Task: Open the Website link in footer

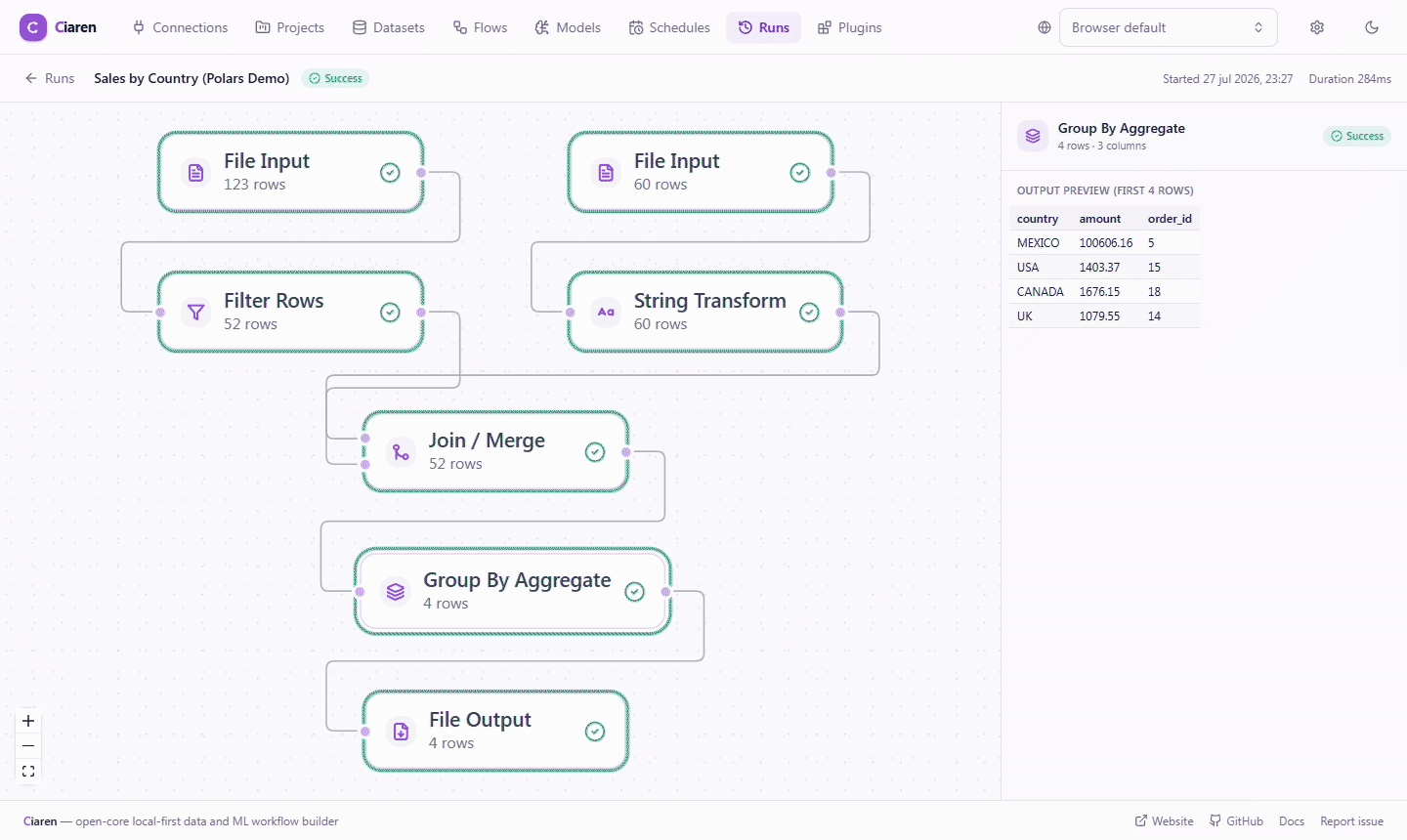Action: (1164, 821)
